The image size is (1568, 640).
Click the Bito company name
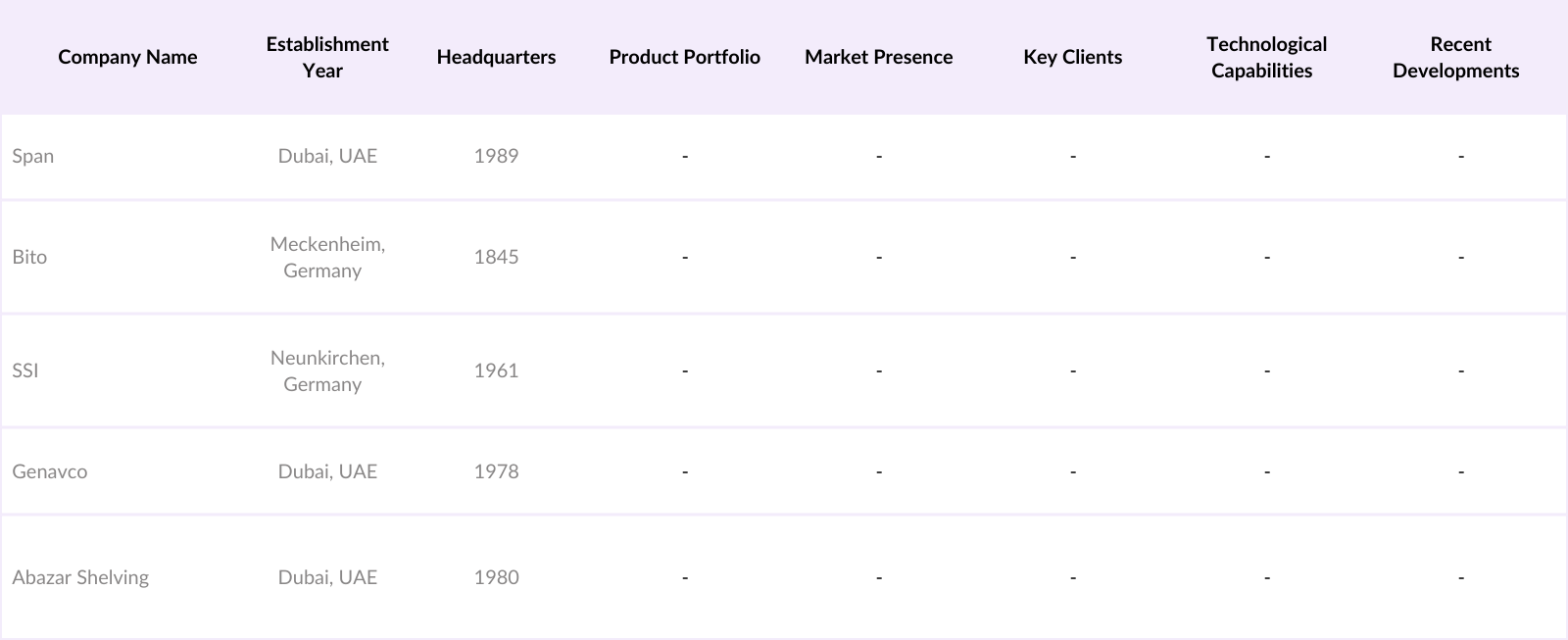[29, 257]
